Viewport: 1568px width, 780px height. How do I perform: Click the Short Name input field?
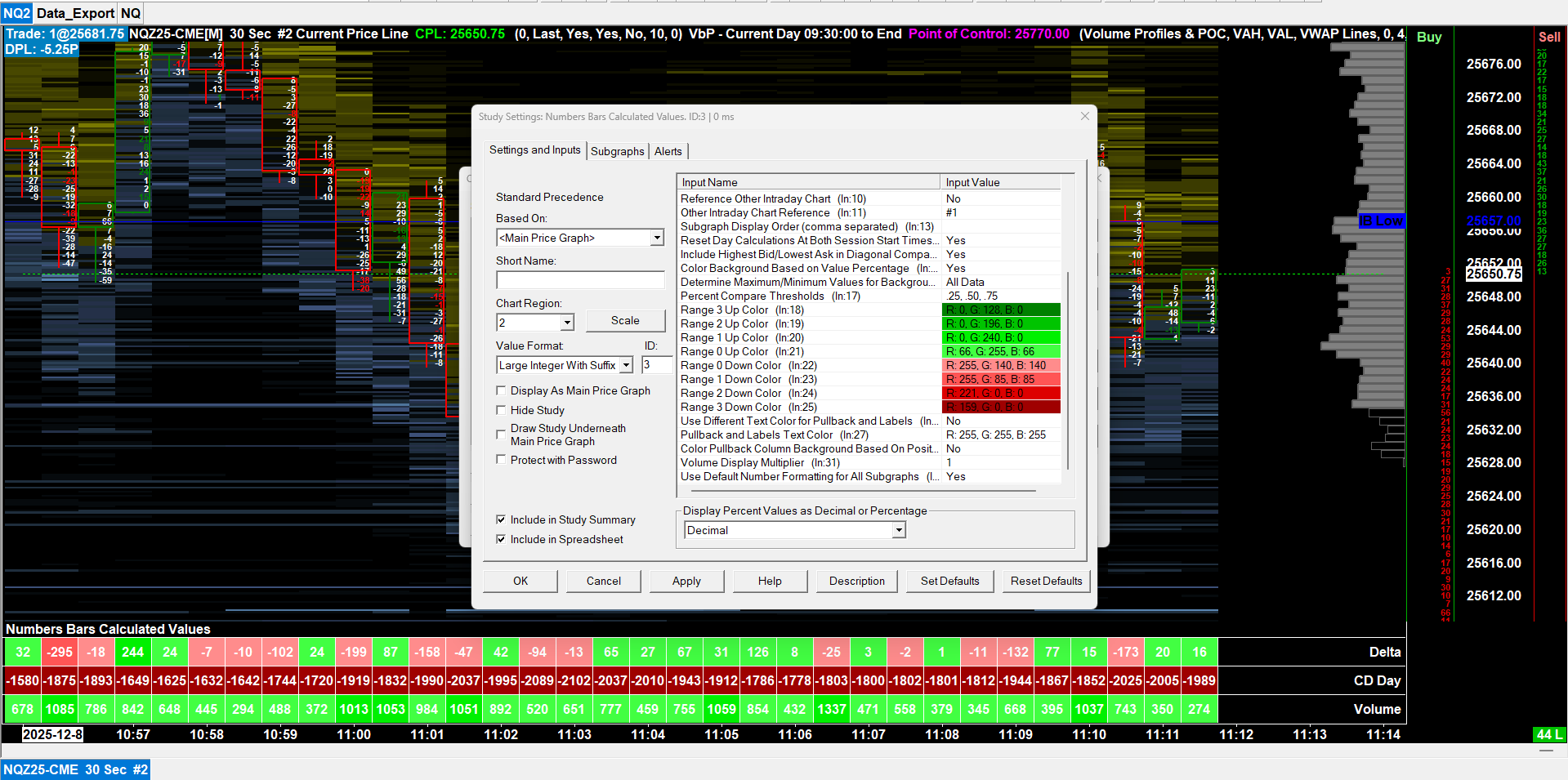pyautogui.click(x=580, y=280)
